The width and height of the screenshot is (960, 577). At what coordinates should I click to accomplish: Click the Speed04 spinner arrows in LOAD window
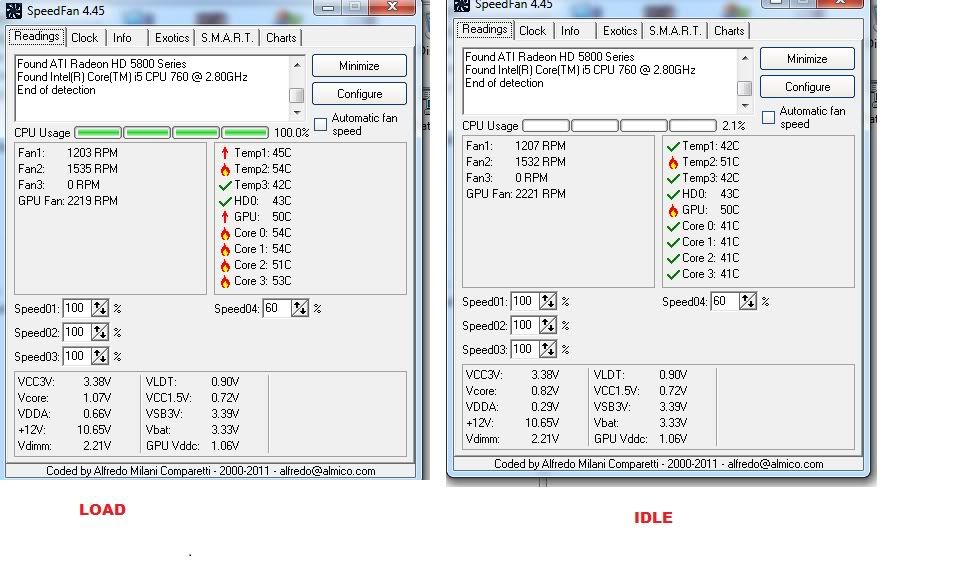[299, 308]
